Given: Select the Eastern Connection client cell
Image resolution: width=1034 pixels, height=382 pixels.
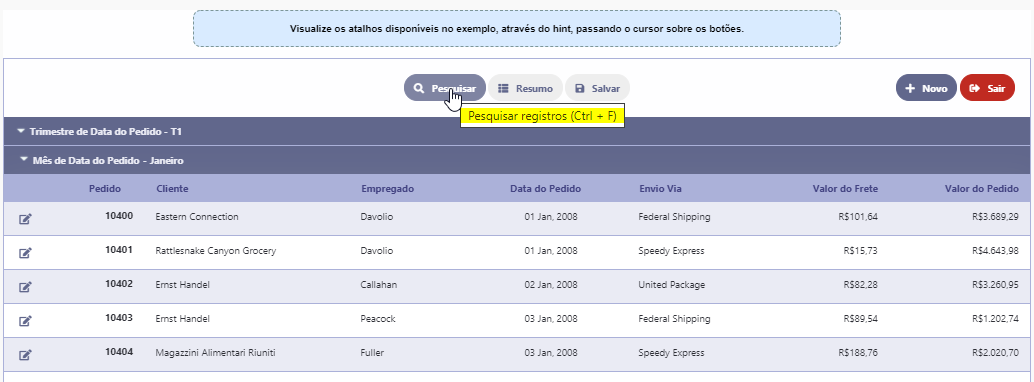Looking at the screenshot, I should pyautogui.click(x=197, y=216).
